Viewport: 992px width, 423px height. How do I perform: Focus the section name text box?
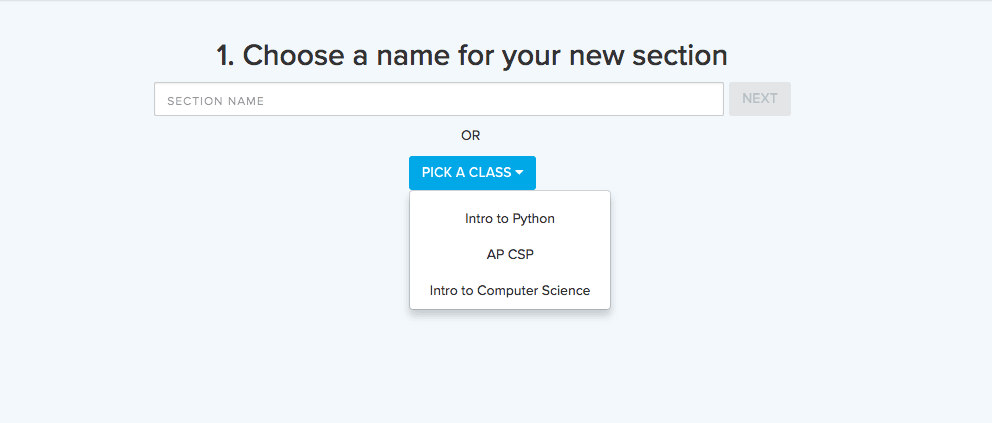click(x=438, y=99)
